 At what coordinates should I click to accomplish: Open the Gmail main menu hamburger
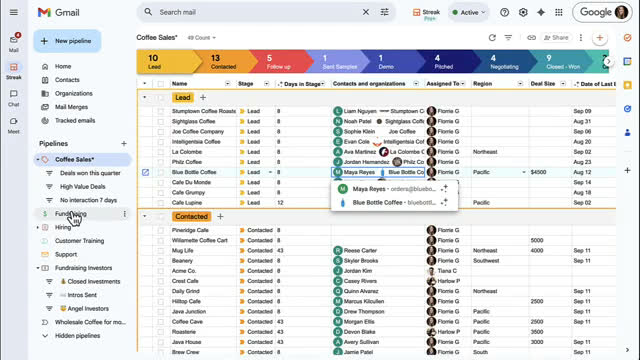pos(13,12)
